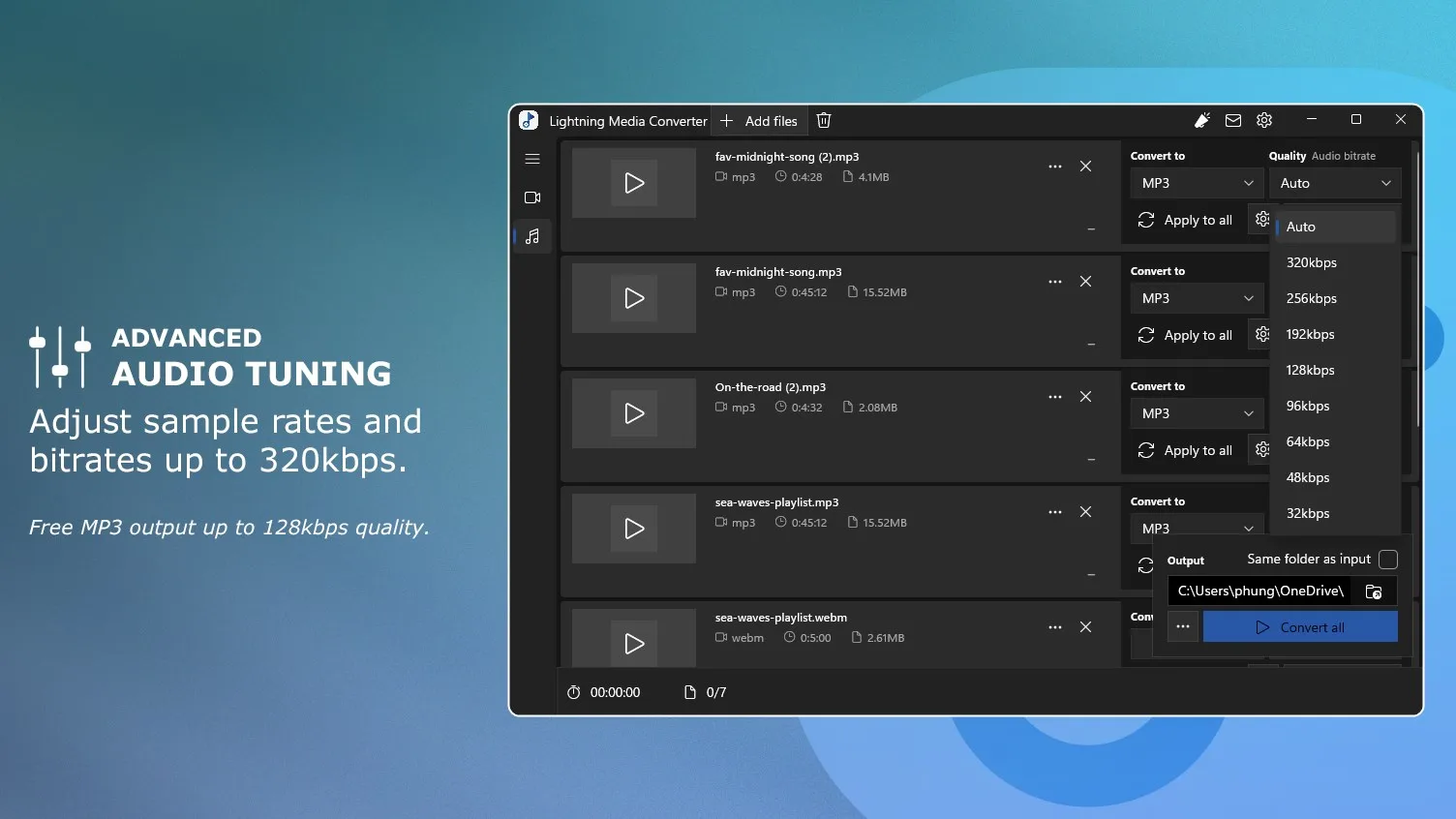Open MP3 format dropdown for fav-midnight-song.mp3
Viewport: 1456px width, 819px height.
click(x=1198, y=298)
